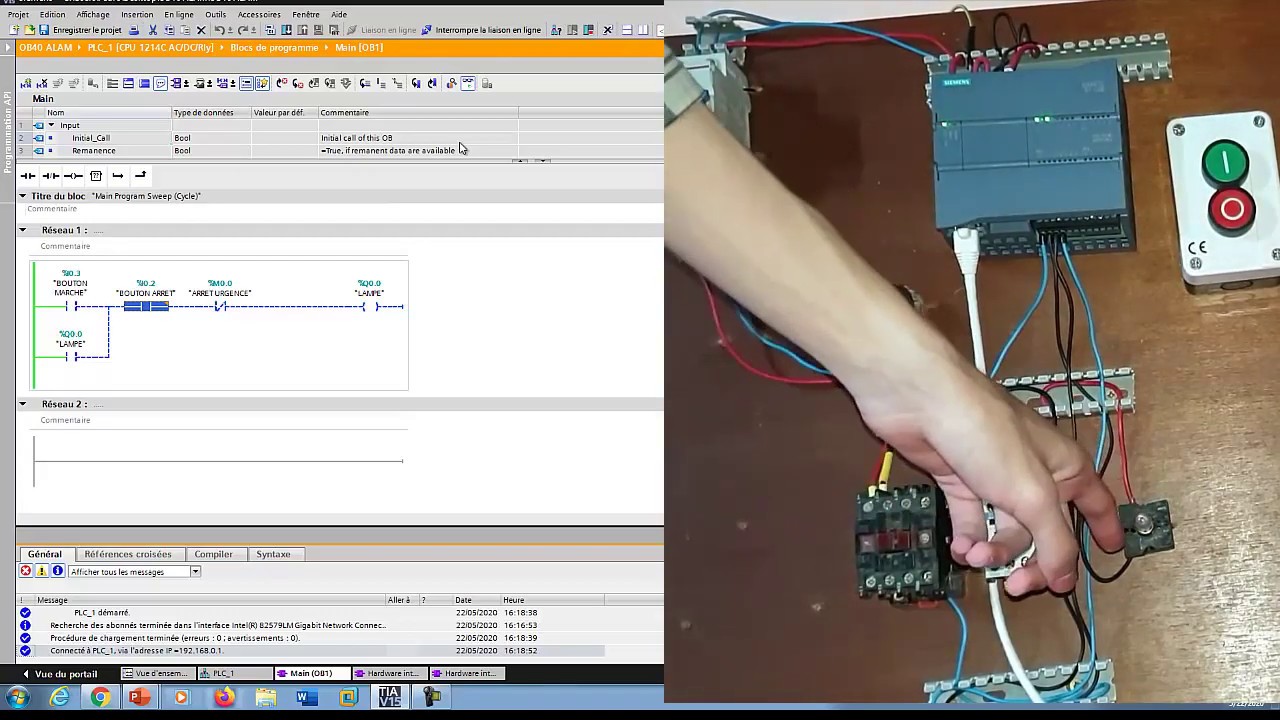Click the Delete X icon in main toolbar

201,30
